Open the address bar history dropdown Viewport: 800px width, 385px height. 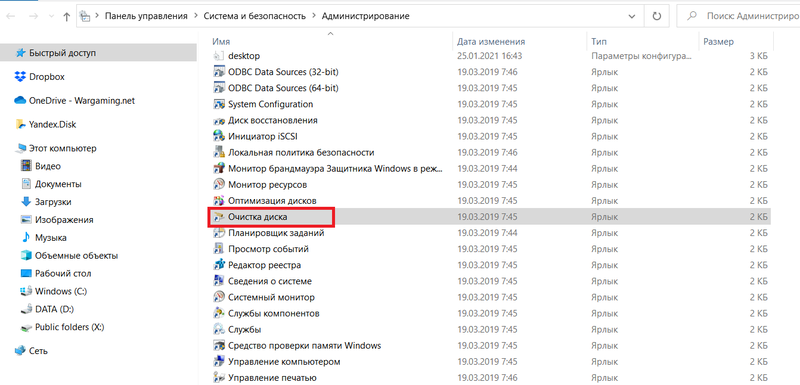point(633,16)
